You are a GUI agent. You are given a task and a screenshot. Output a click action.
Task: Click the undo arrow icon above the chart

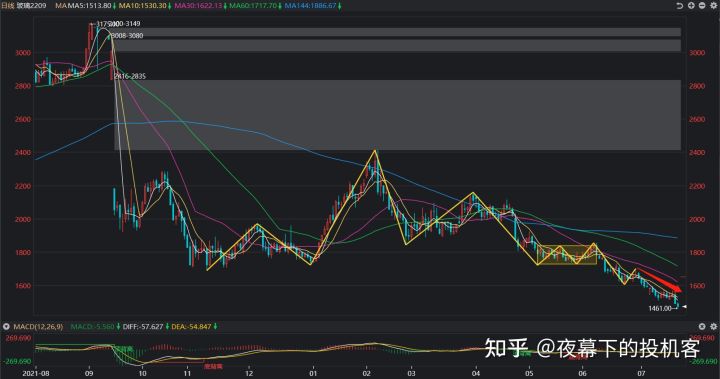(x=680, y=6)
